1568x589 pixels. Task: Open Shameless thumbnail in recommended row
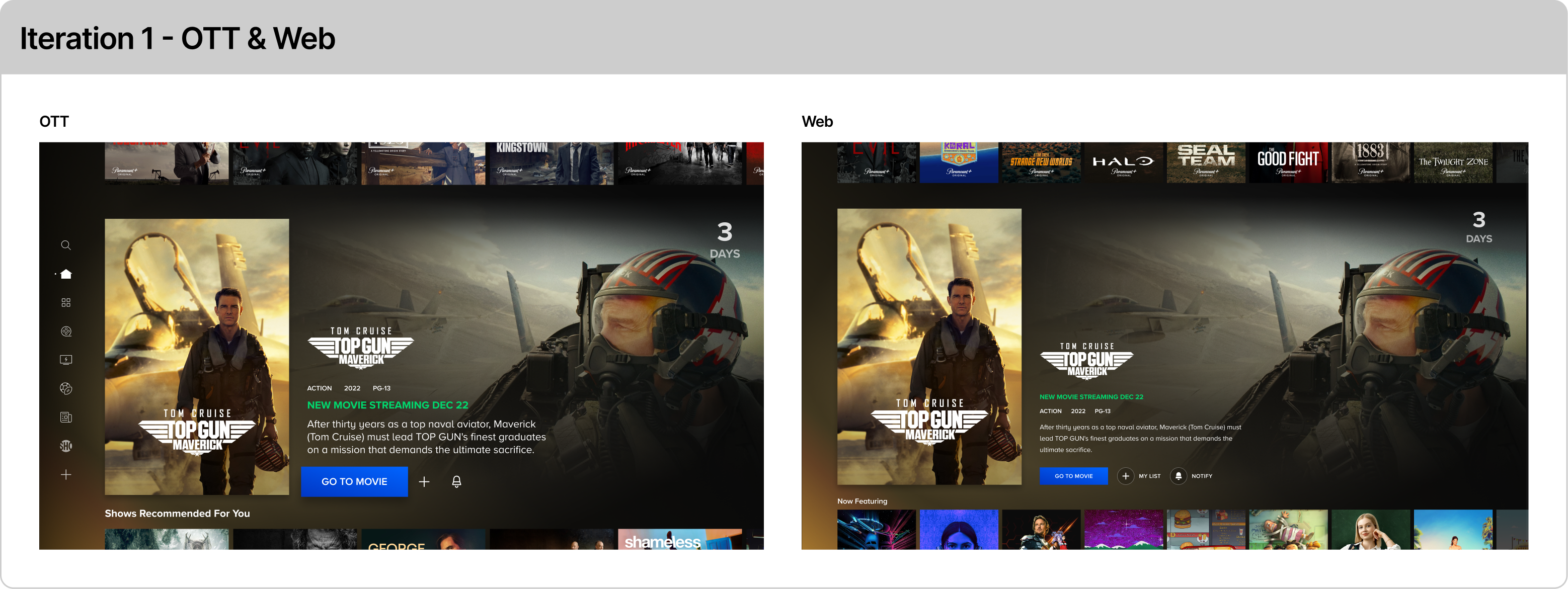pyautogui.click(x=679, y=539)
